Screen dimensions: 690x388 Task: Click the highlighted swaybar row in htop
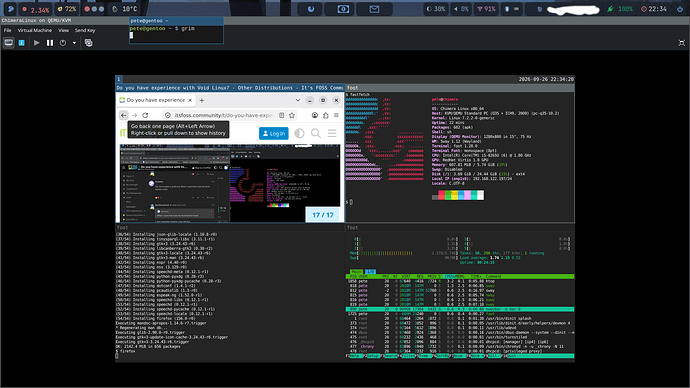(x=460, y=309)
